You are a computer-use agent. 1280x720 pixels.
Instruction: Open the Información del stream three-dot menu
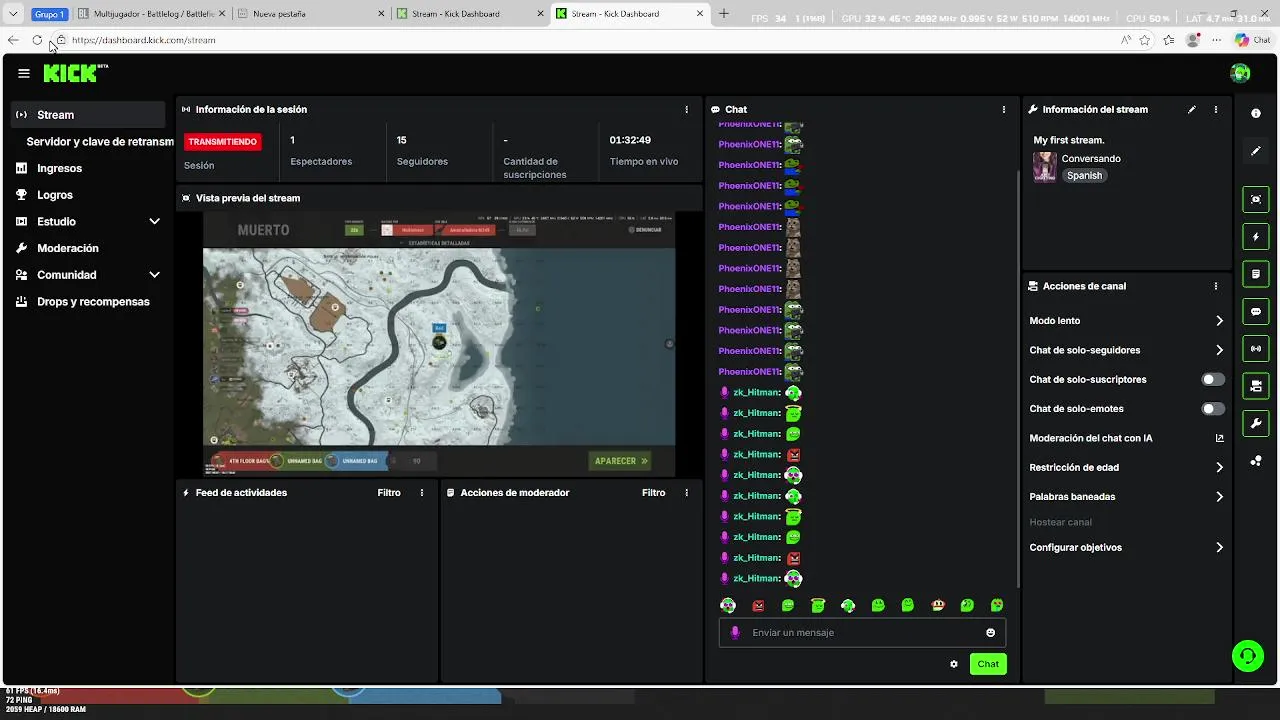pos(1216,110)
